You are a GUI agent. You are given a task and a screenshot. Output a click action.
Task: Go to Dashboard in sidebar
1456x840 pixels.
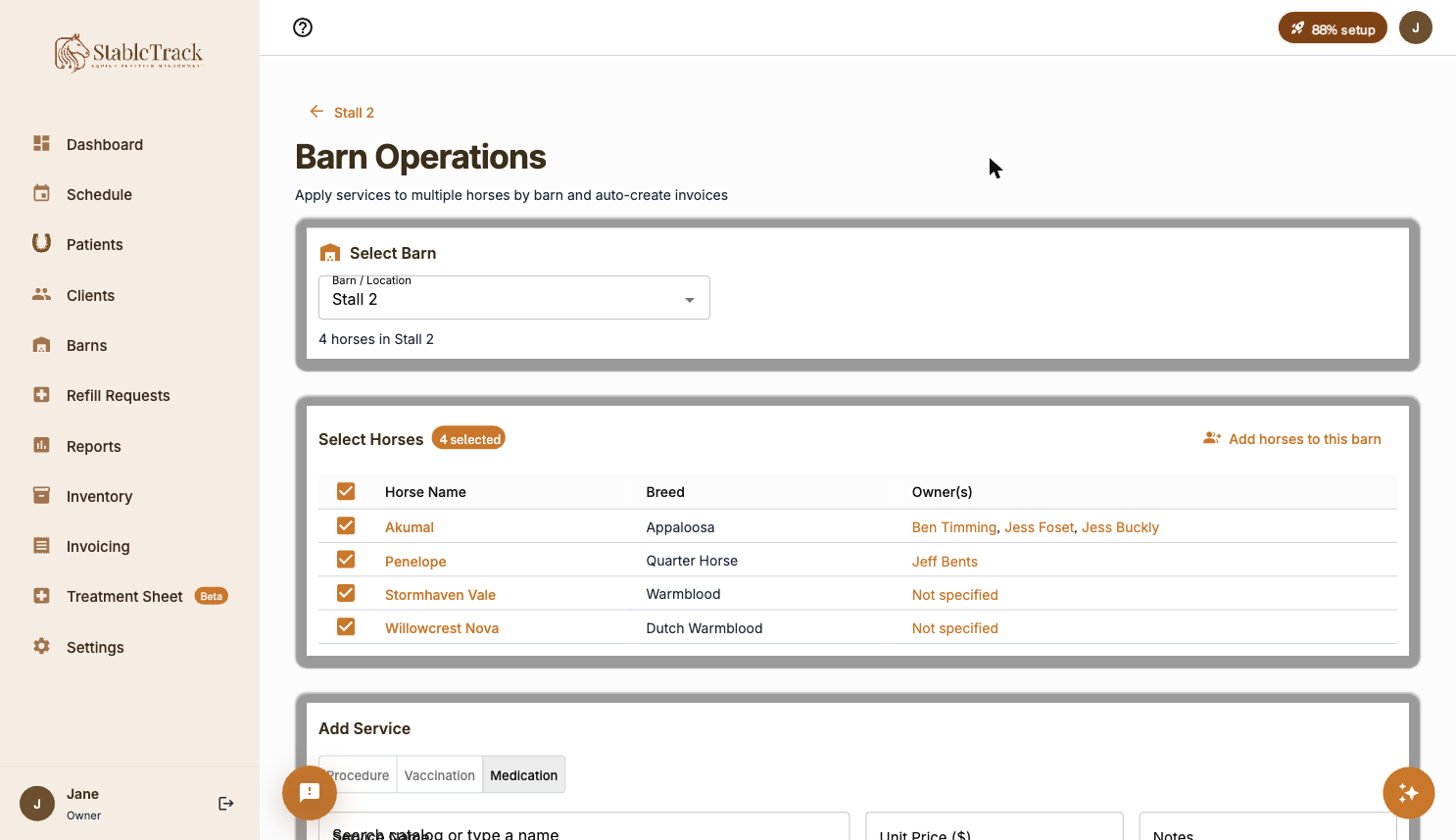tap(105, 144)
